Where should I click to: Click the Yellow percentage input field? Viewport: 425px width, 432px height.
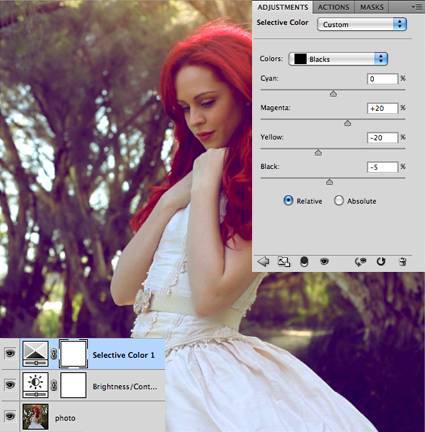click(382, 138)
